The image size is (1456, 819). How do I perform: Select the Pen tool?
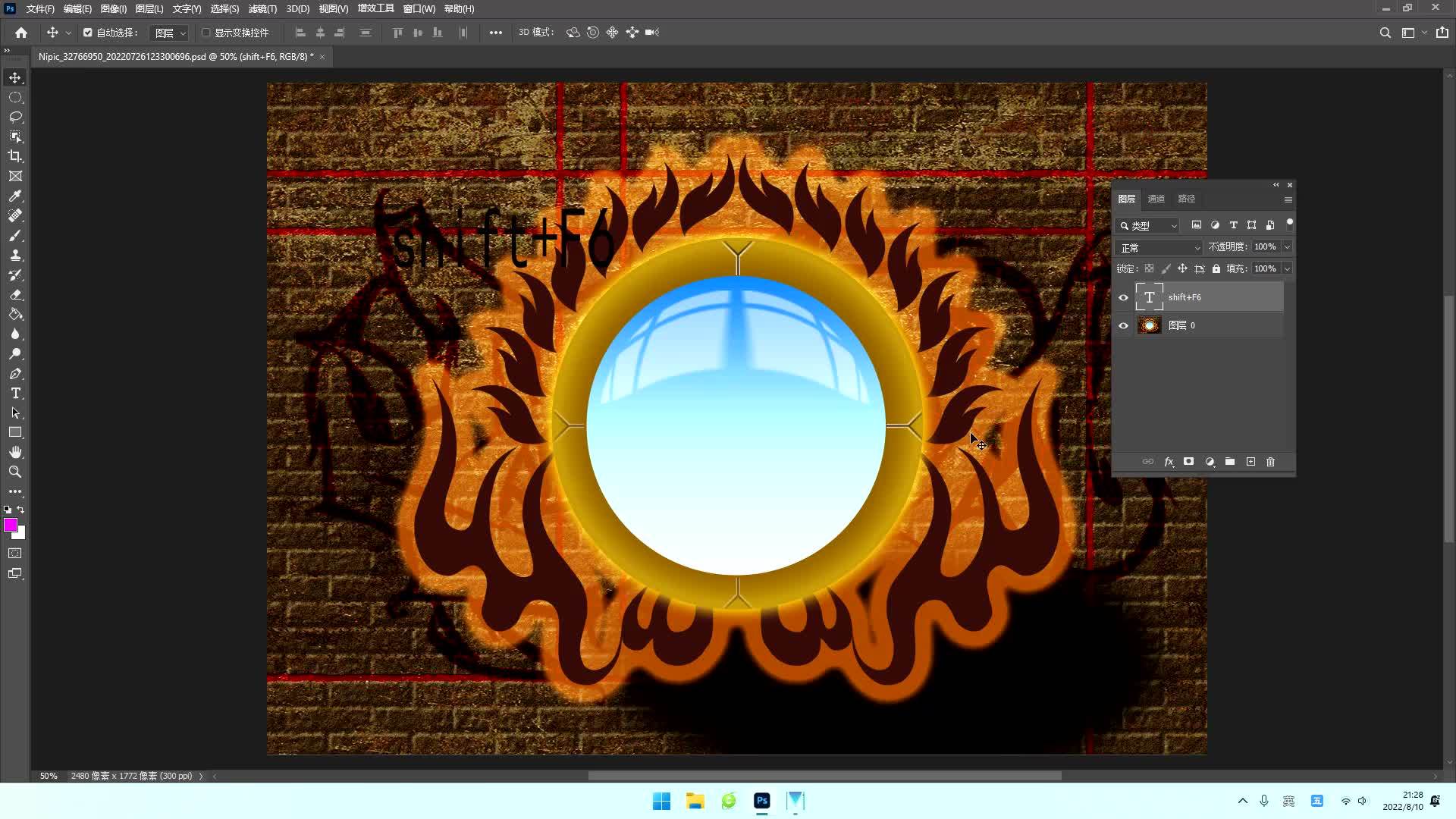pos(15,374)
